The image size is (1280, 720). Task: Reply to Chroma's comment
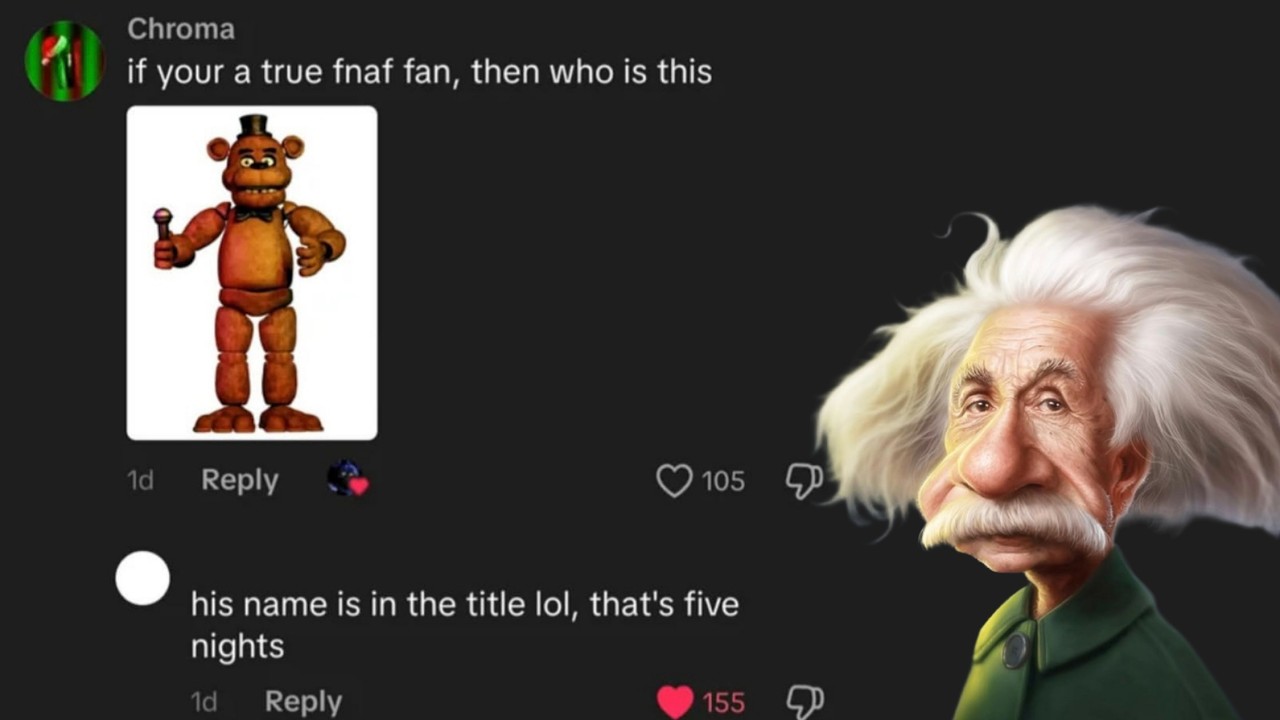pos(240,480)
